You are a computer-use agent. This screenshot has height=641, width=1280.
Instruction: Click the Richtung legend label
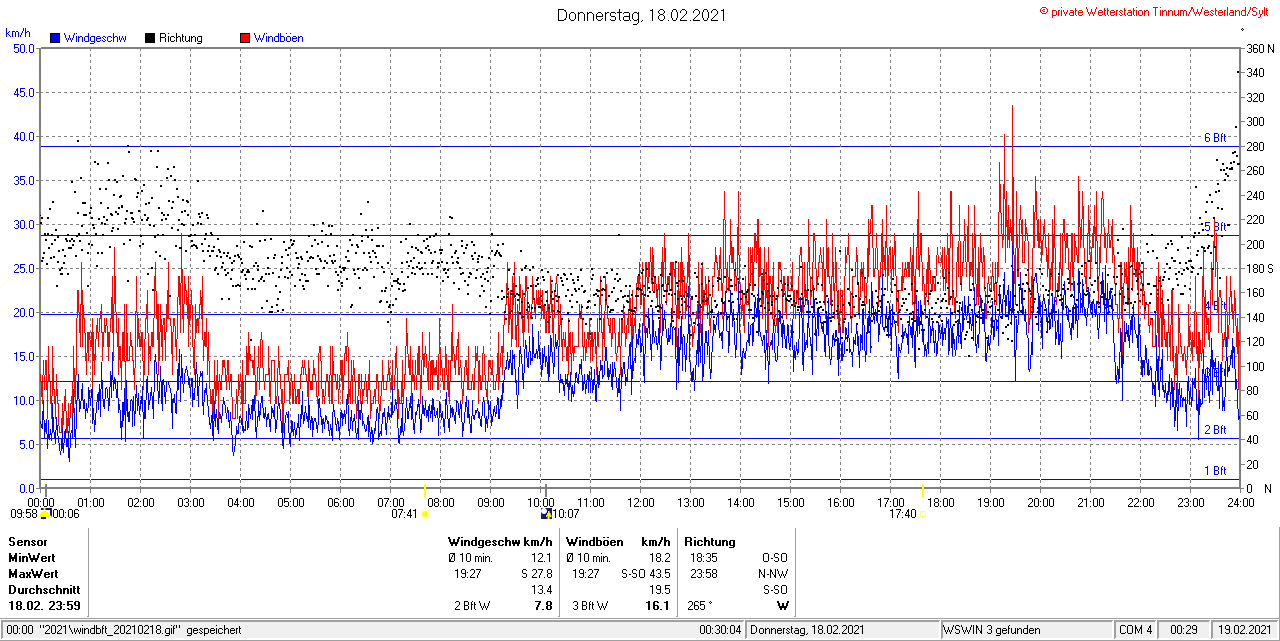(x=181, y=38)
